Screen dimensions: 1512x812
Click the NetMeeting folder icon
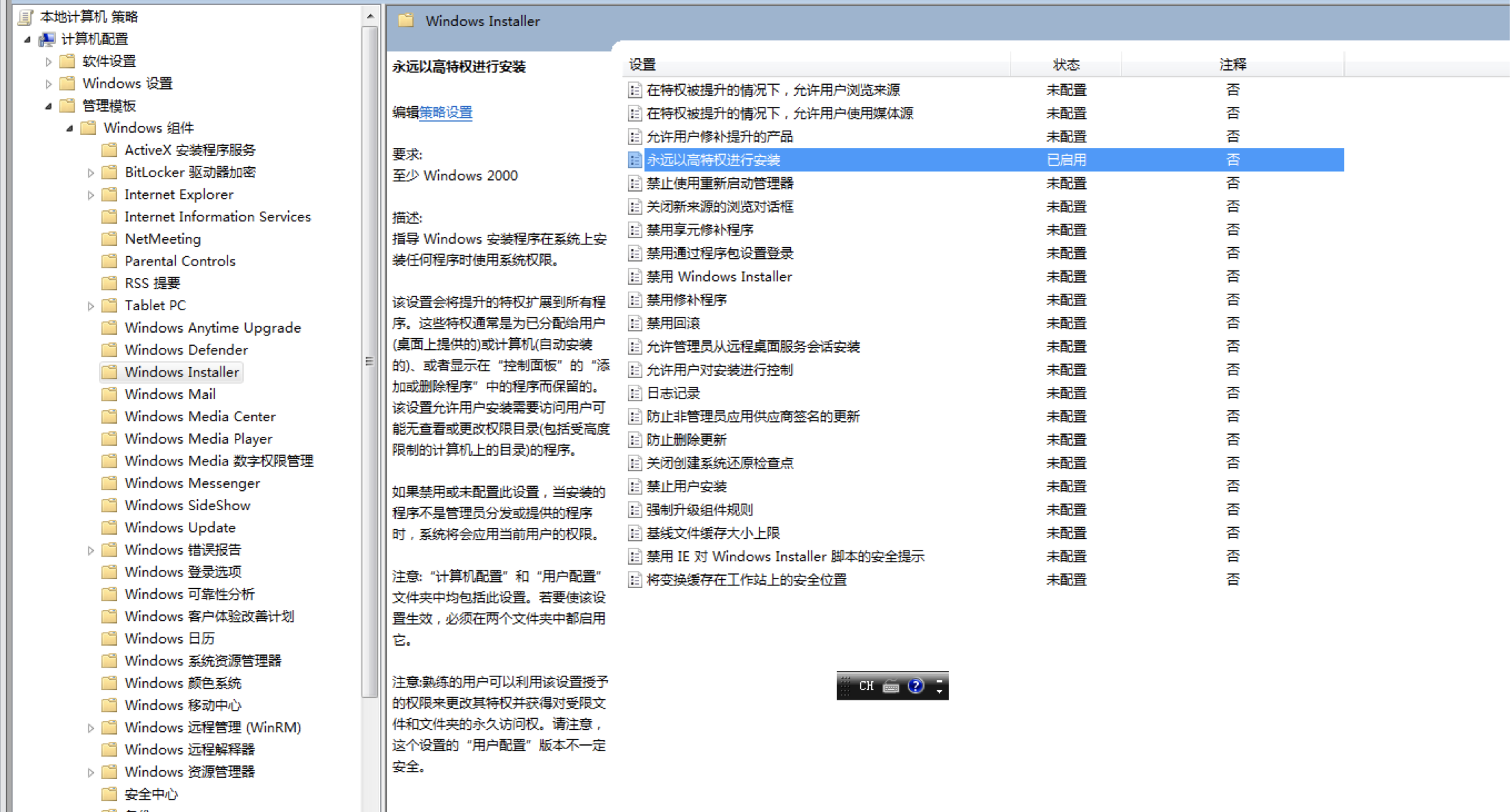coord(109,239)
